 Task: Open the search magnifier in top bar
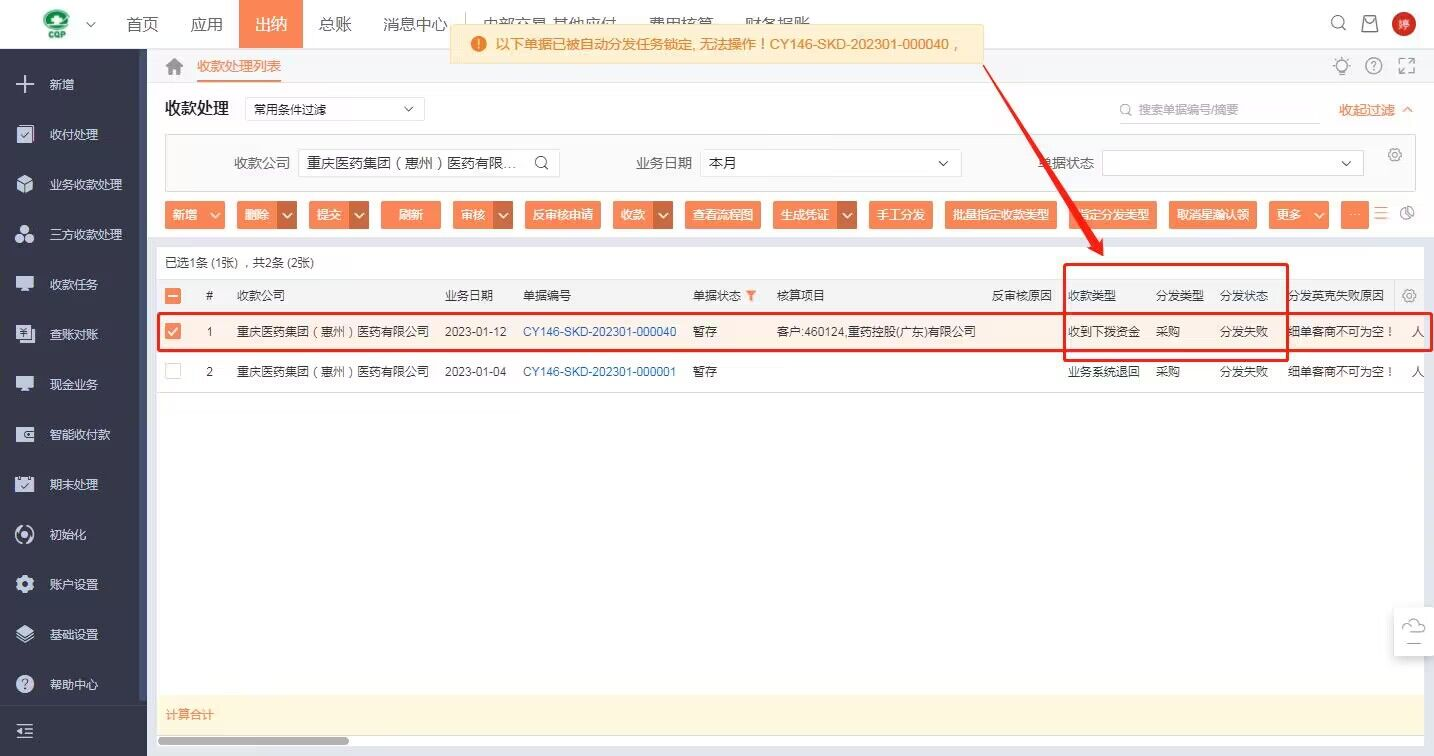(x=1338, y=24)
